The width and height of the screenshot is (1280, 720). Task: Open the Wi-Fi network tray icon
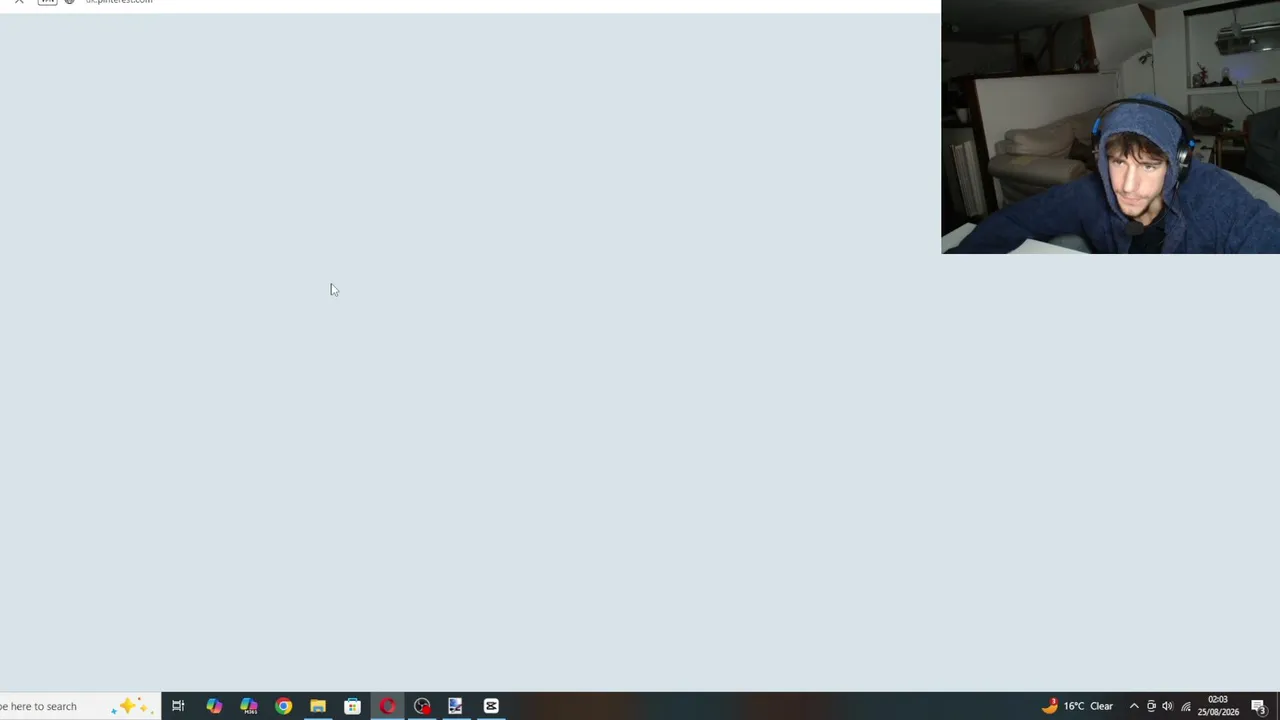[x=1186, y=706]
